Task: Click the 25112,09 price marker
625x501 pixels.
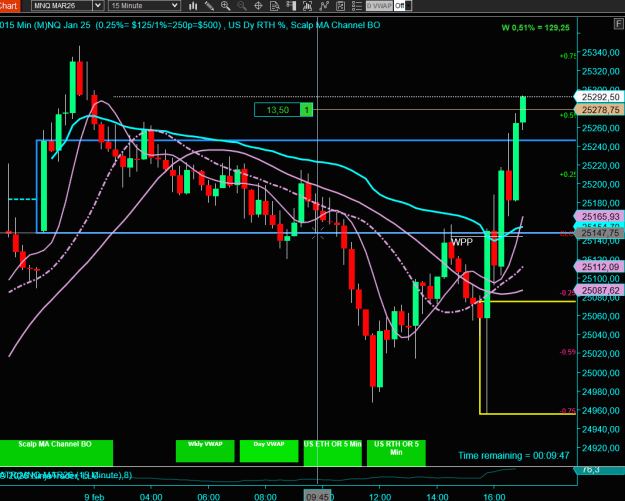Action: (599, 267)
